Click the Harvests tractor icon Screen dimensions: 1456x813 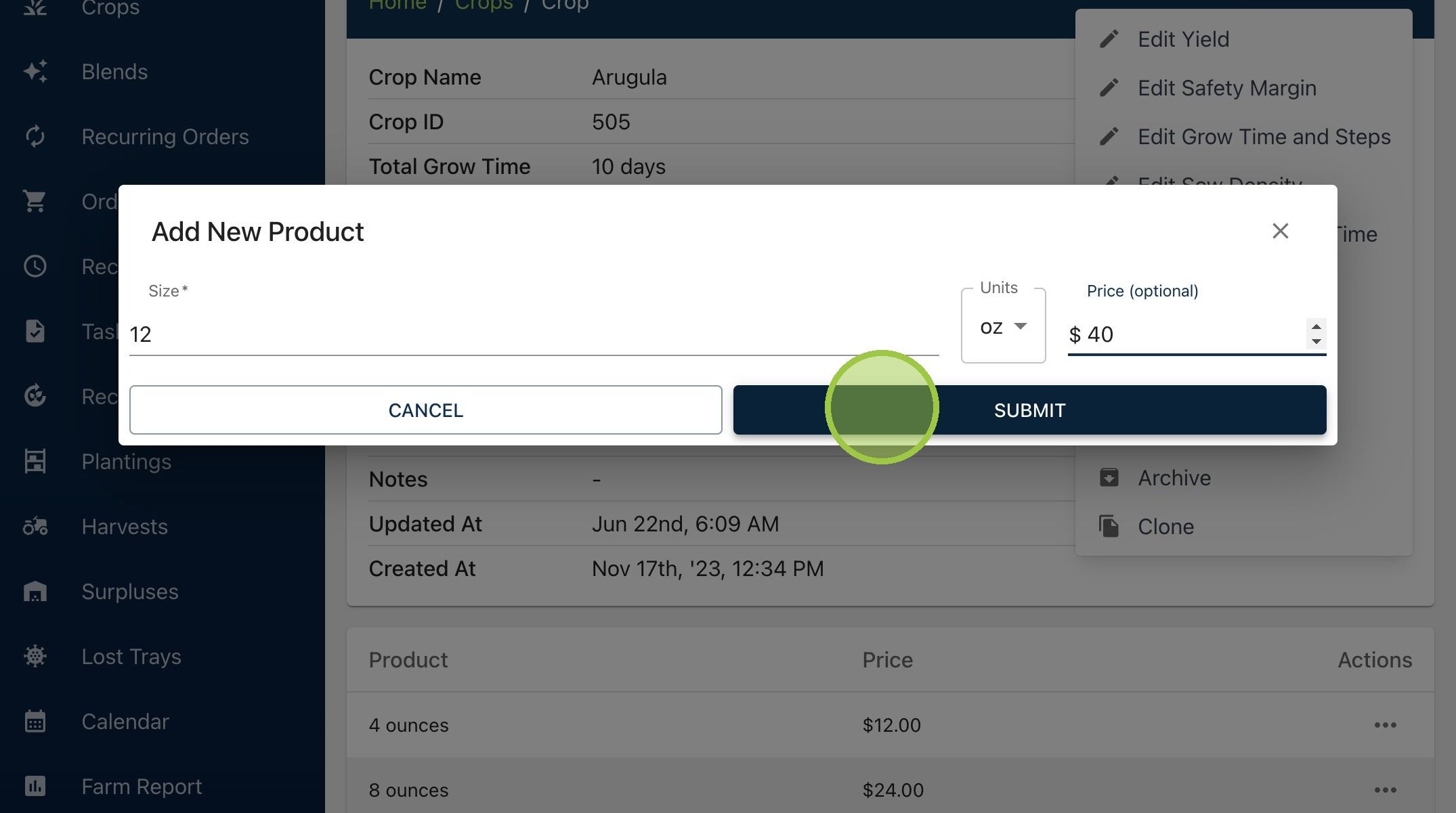(x=35, y=527)
